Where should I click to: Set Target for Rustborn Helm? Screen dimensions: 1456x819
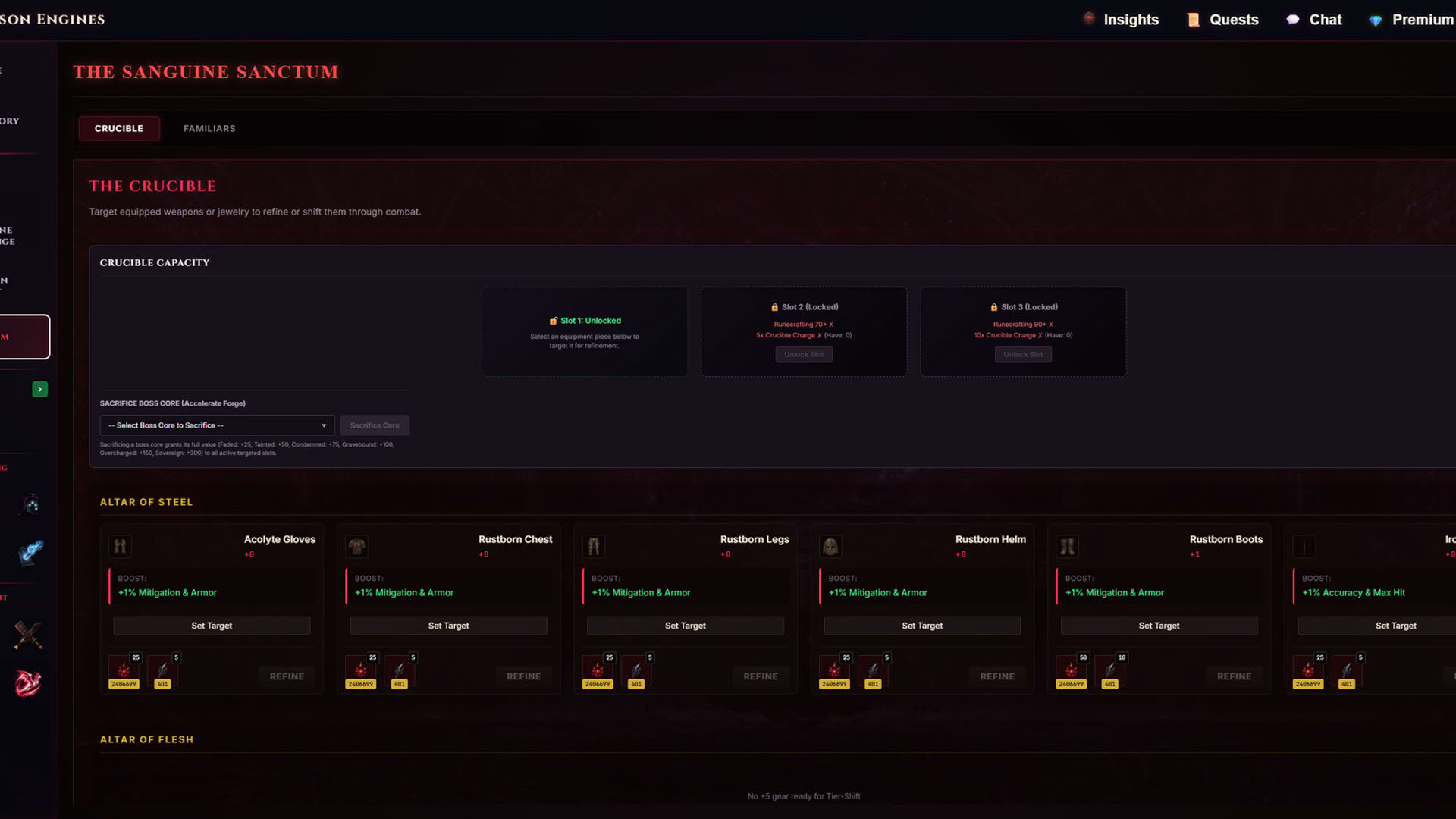coord(922,626)
